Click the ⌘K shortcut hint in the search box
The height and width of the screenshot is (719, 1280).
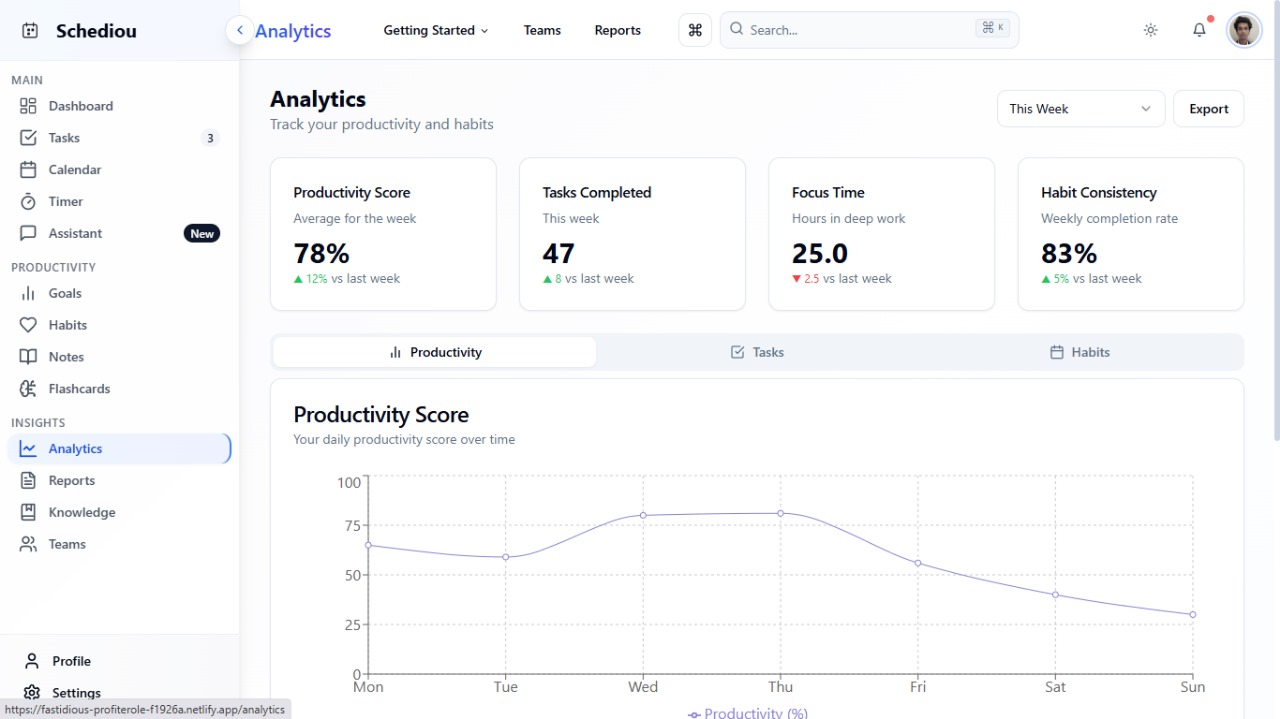click(x=993, y=28)
